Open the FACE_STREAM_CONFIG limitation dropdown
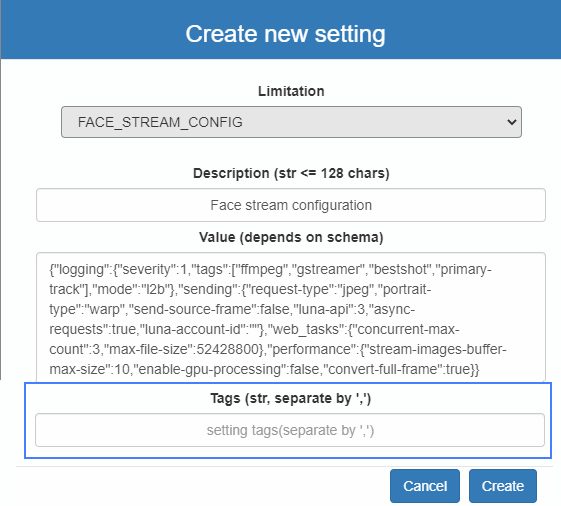This screenshot has width=561, height=506. coord(291,122)
